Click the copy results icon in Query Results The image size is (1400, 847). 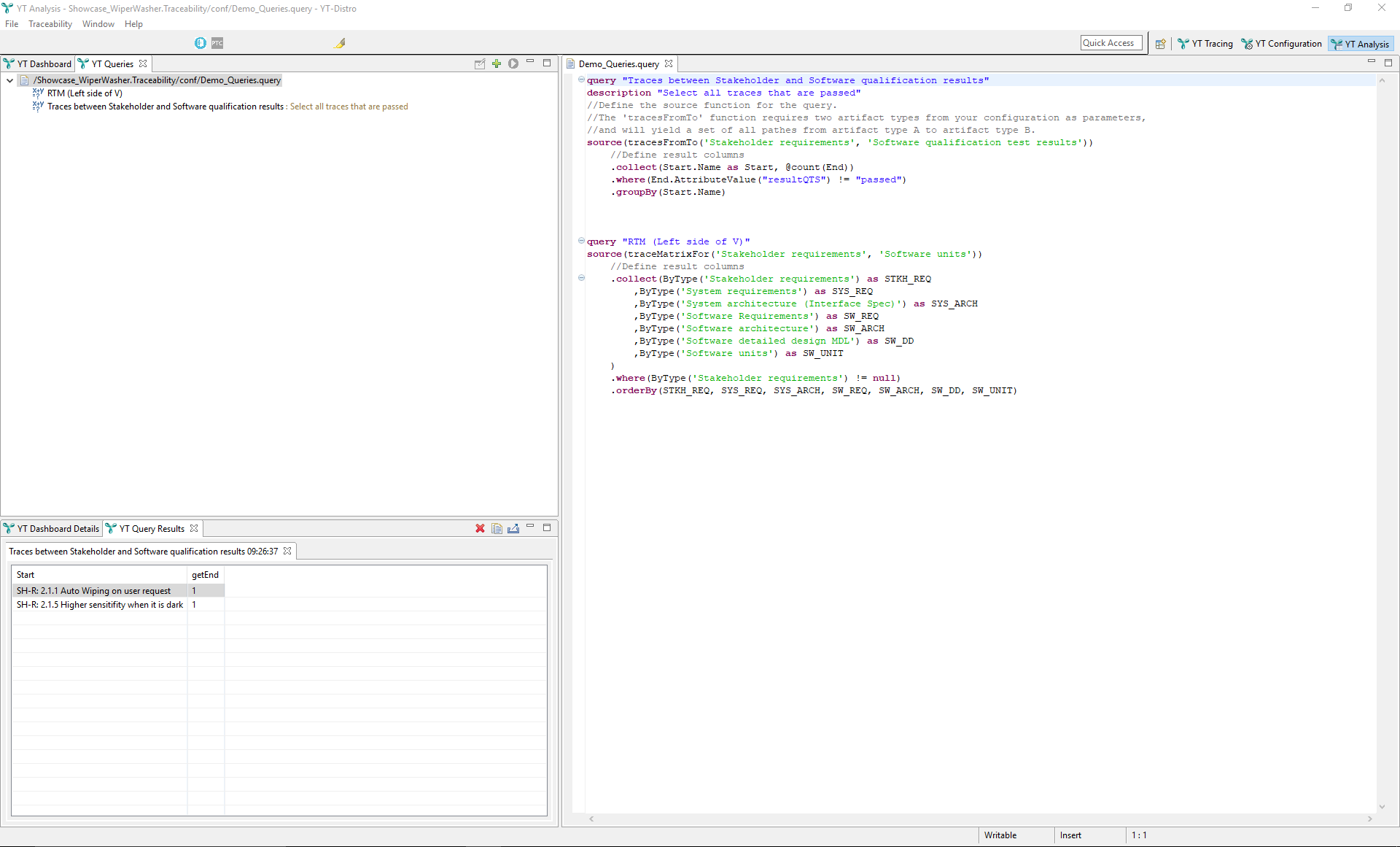click(497, 528)
